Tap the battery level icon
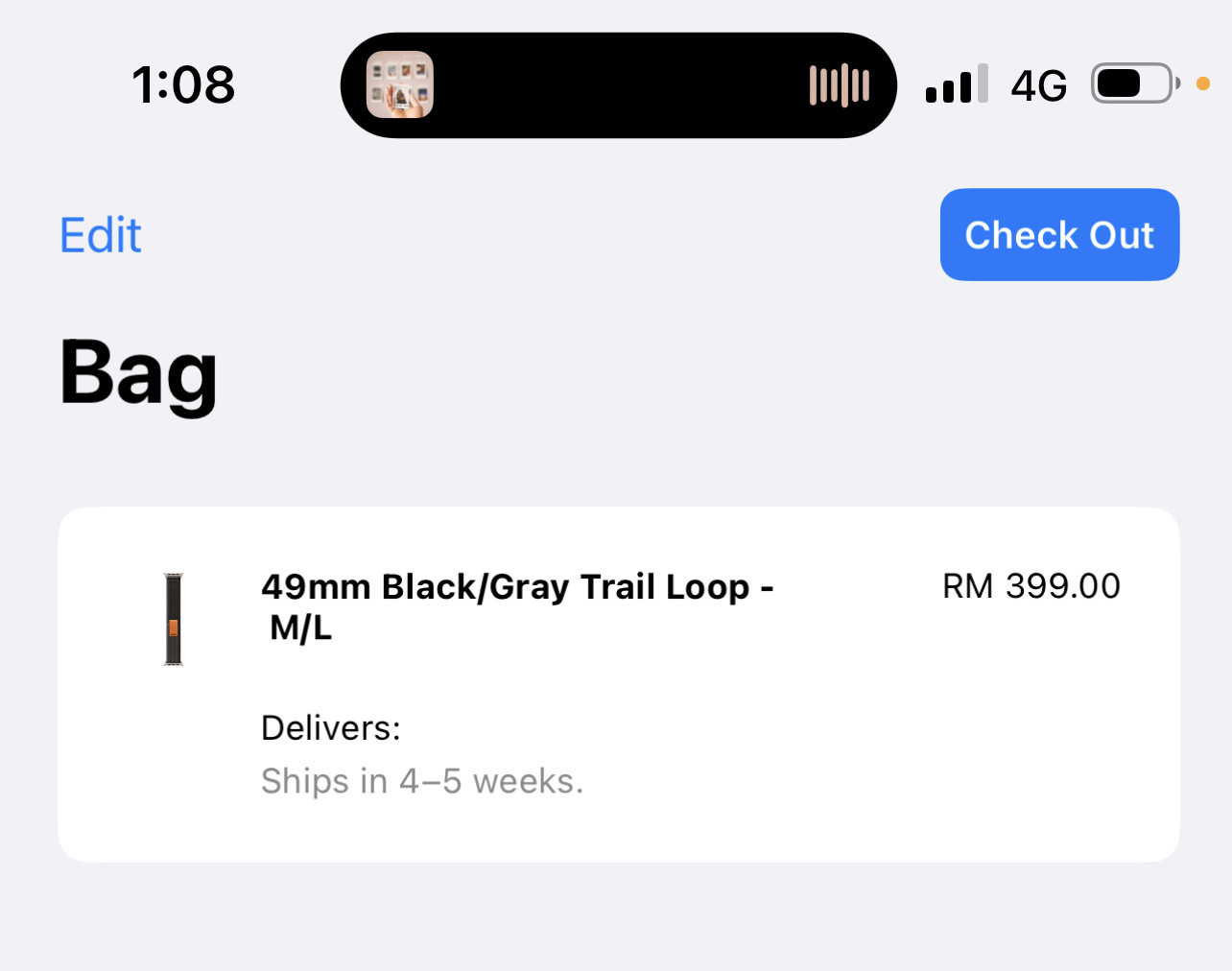1232x971 pixels. [x=1135, y=84]
